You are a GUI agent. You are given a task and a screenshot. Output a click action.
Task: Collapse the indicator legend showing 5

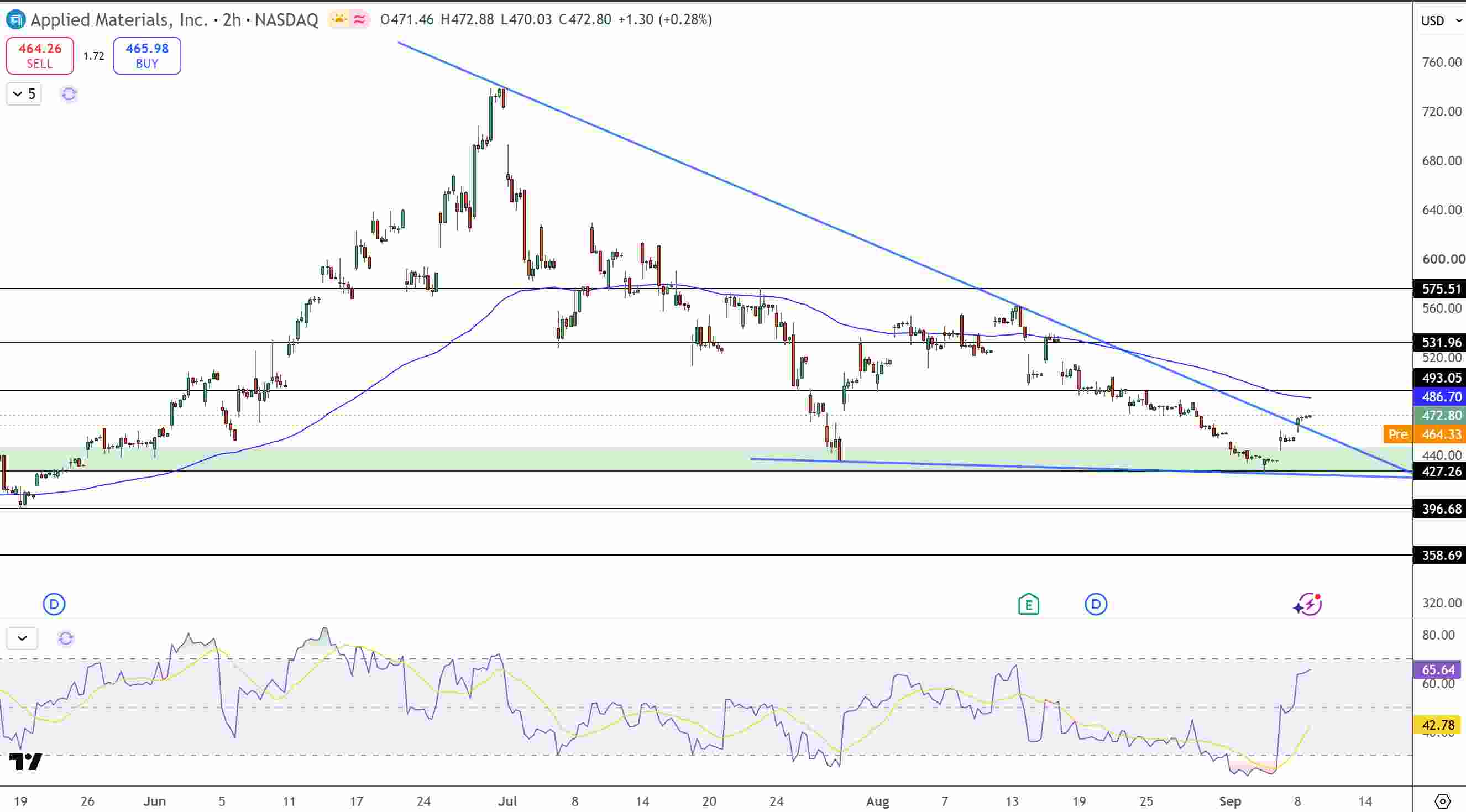pos(24,94)
